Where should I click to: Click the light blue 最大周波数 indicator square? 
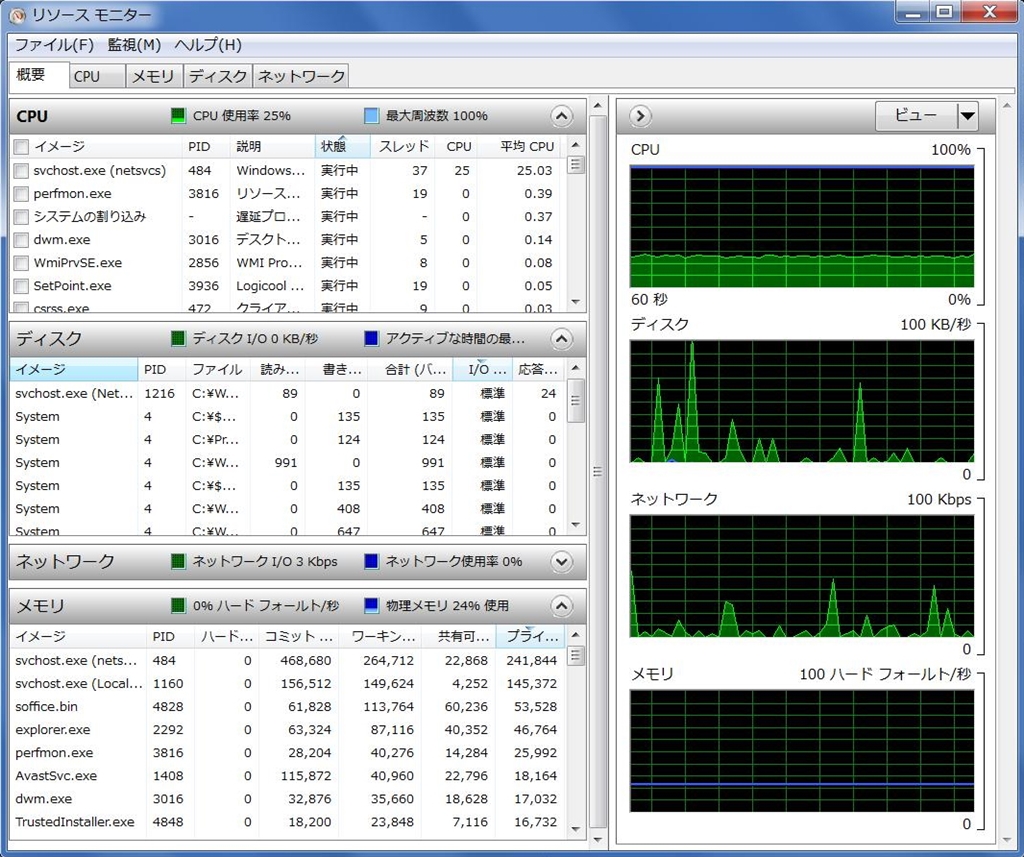click(371, 116)
